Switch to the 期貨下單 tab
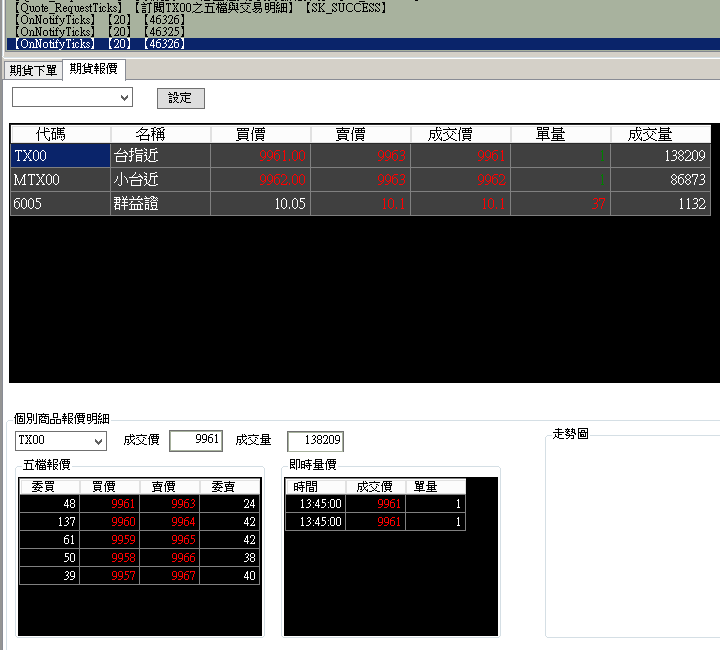 (x=33, y=70)
